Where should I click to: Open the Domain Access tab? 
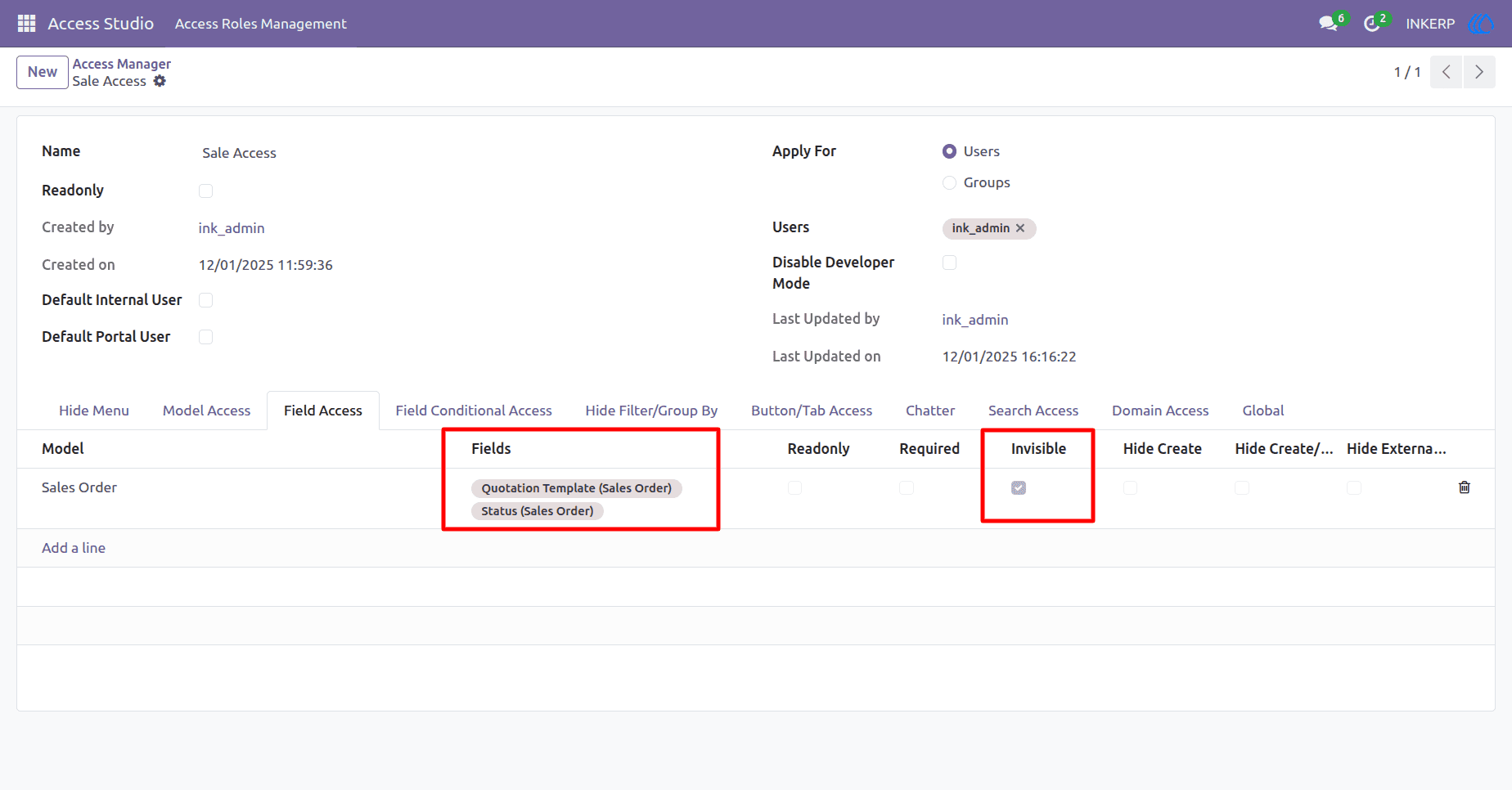1160,411
